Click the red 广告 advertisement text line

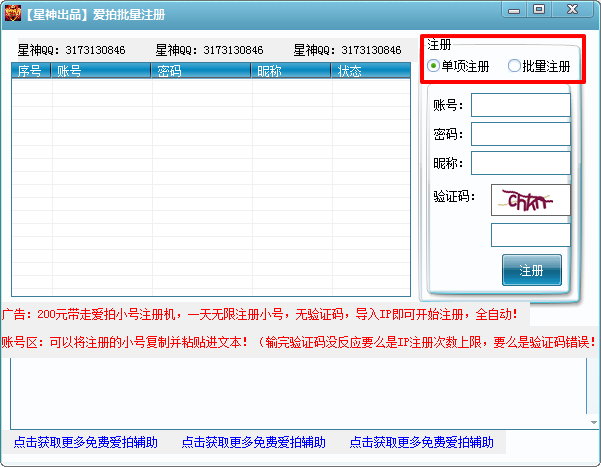pos(260,315)
